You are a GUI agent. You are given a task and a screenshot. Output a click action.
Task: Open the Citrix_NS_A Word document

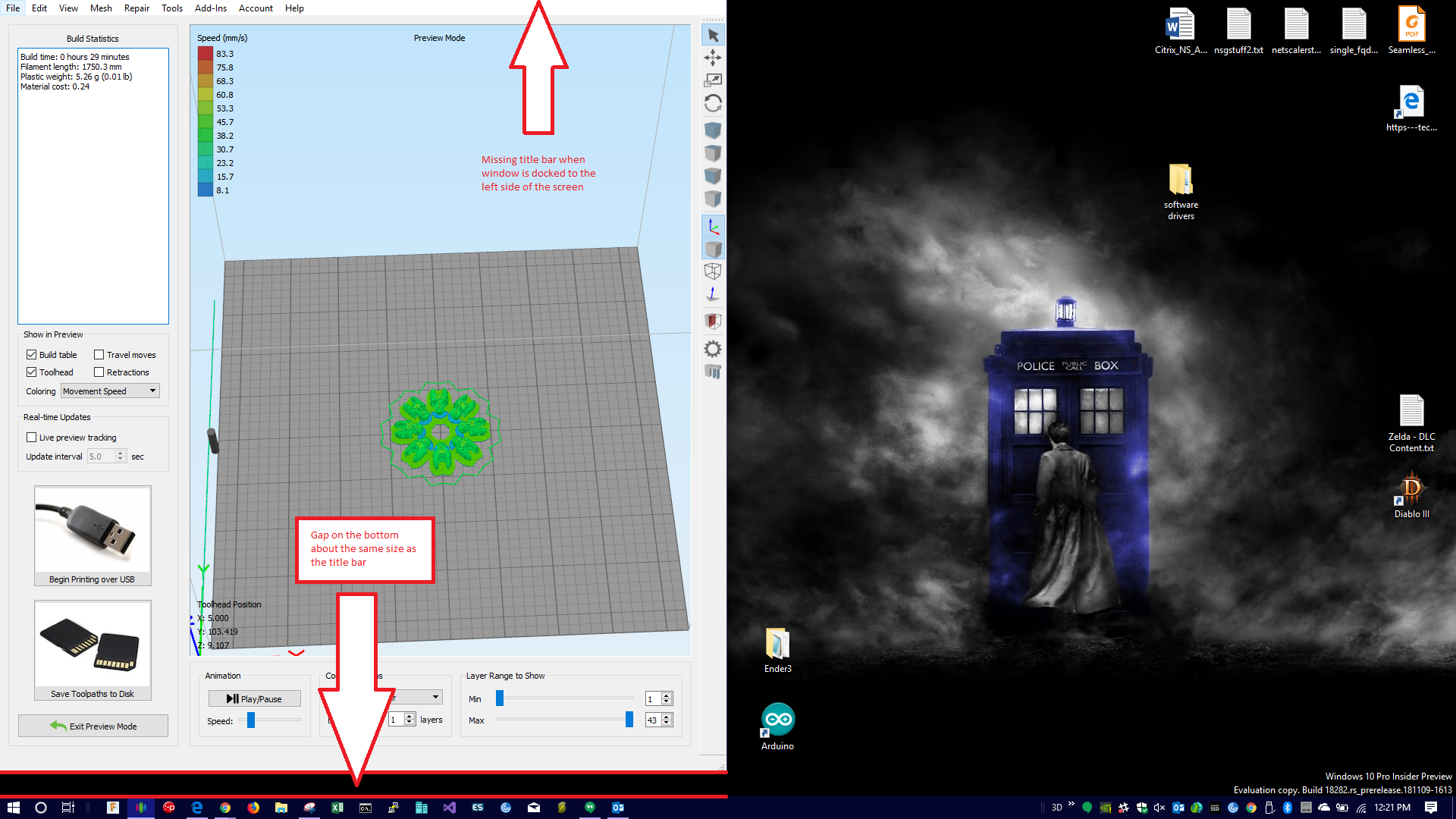(1181, 31)
